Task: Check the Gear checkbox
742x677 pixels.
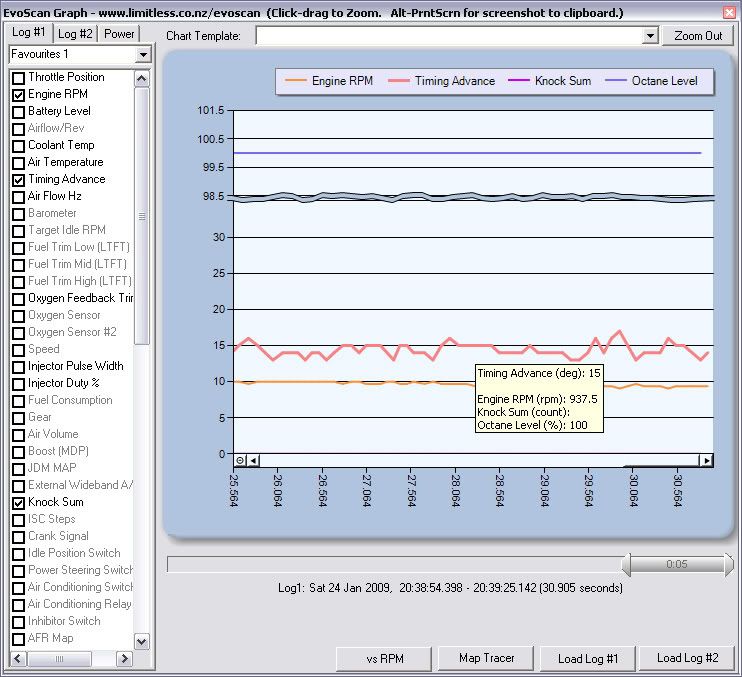Action: tap(18, 418)
